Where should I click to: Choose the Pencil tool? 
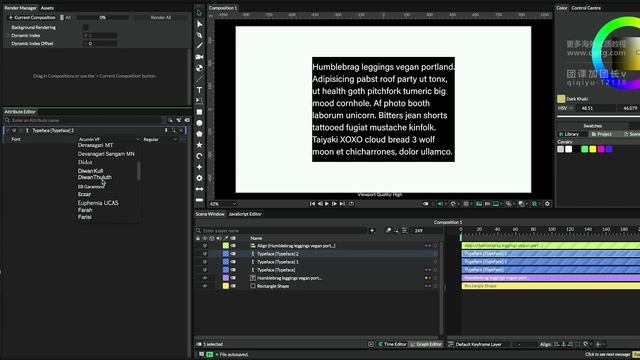pos(199,46)
